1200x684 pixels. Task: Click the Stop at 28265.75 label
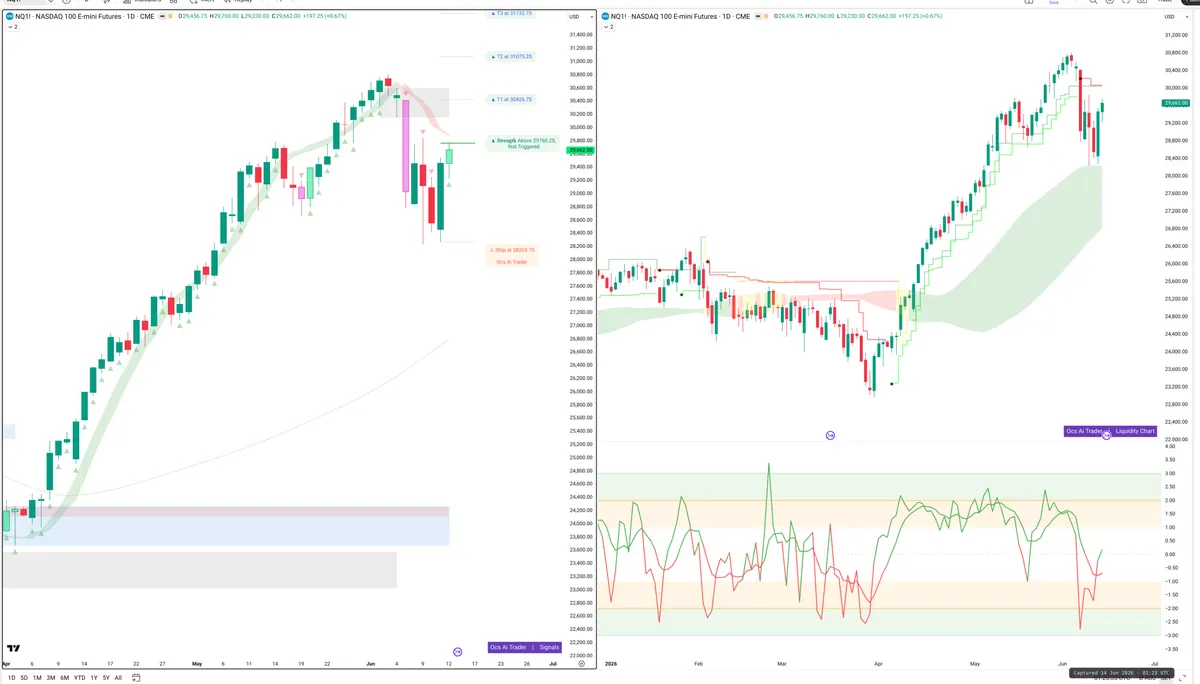pos(512,250)
